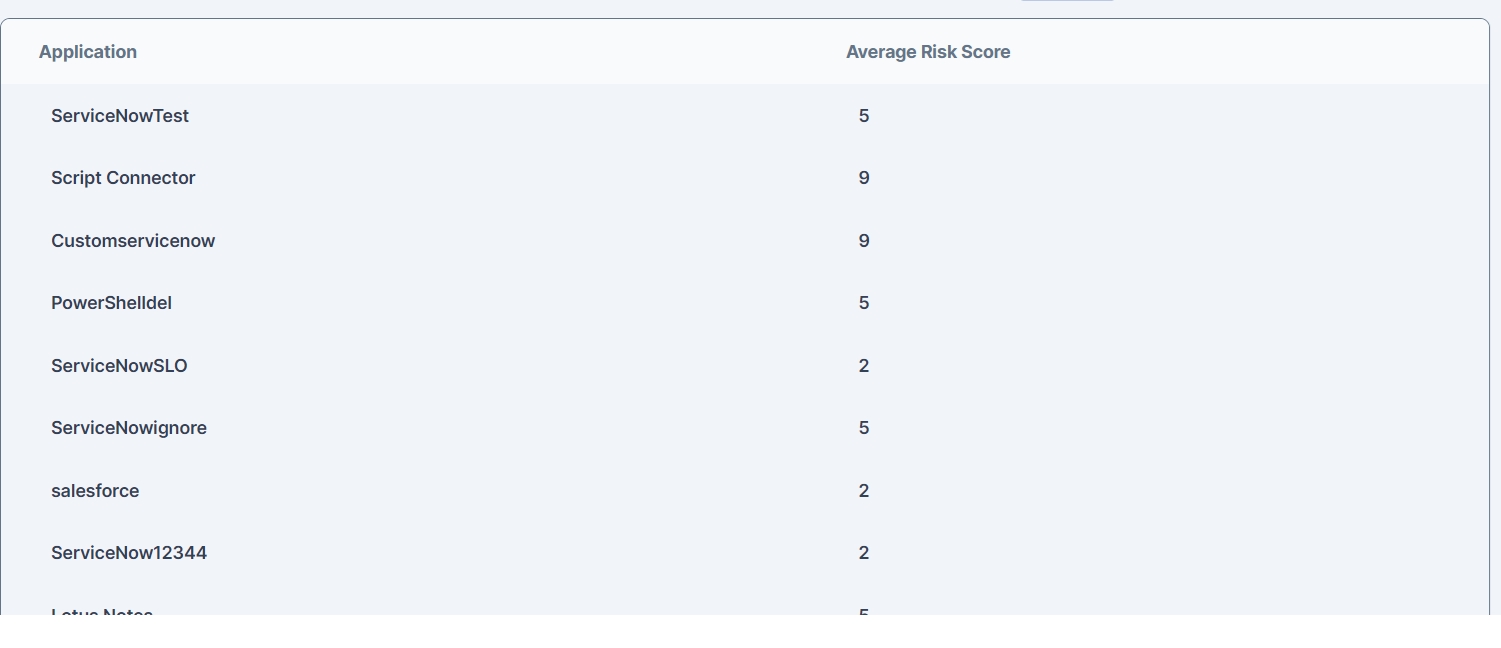This screenshot has height=648, width=1501.
Task: Click the PowerShelldel application name
Action: point(111,303)
